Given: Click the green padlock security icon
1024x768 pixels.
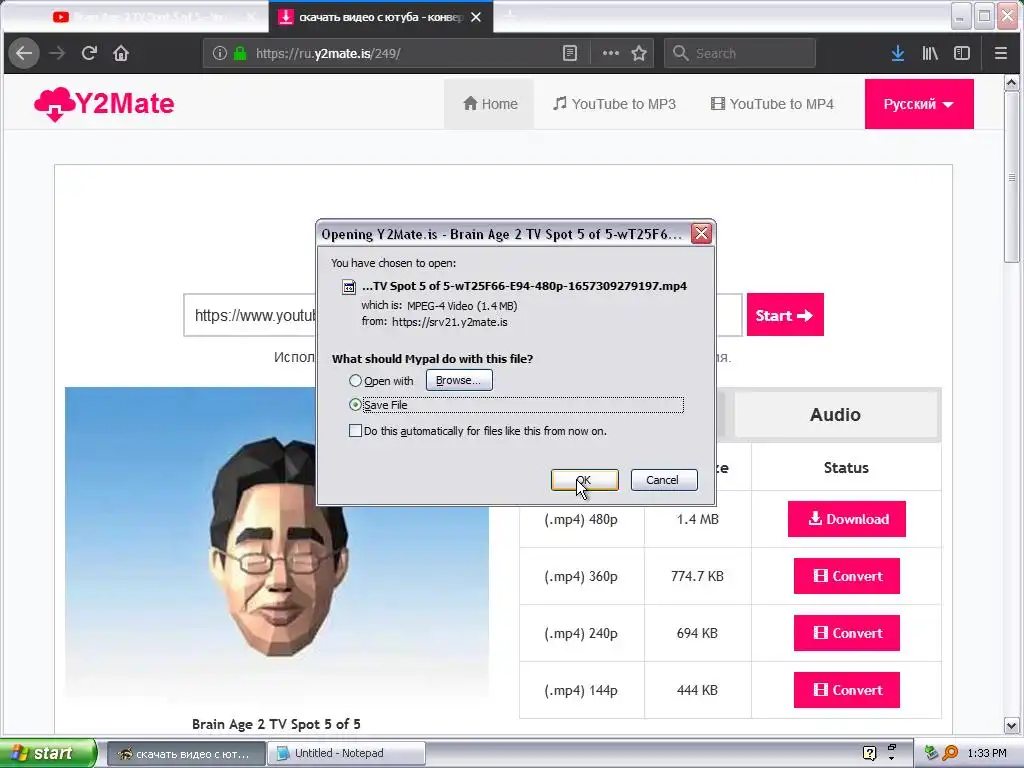Looking at the screenshot, I should (240, 54).
